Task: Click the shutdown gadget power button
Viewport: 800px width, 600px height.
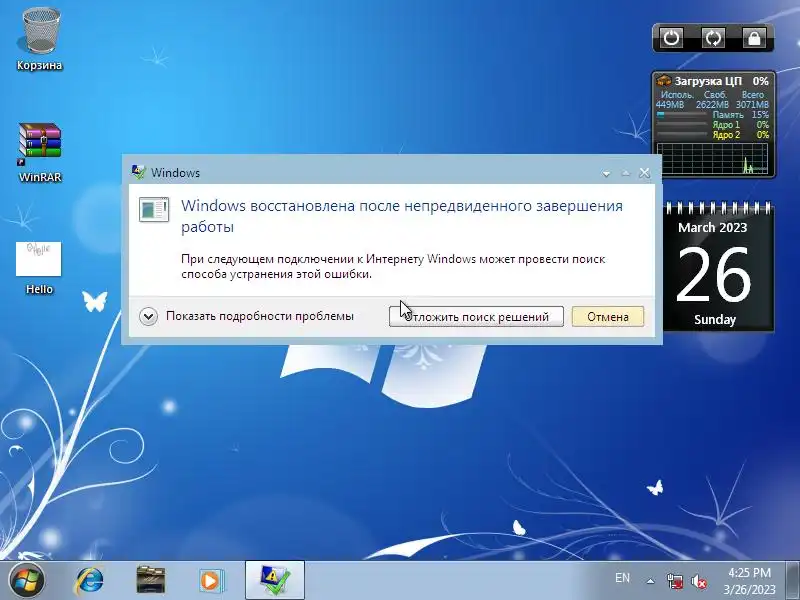Action: 671,38
